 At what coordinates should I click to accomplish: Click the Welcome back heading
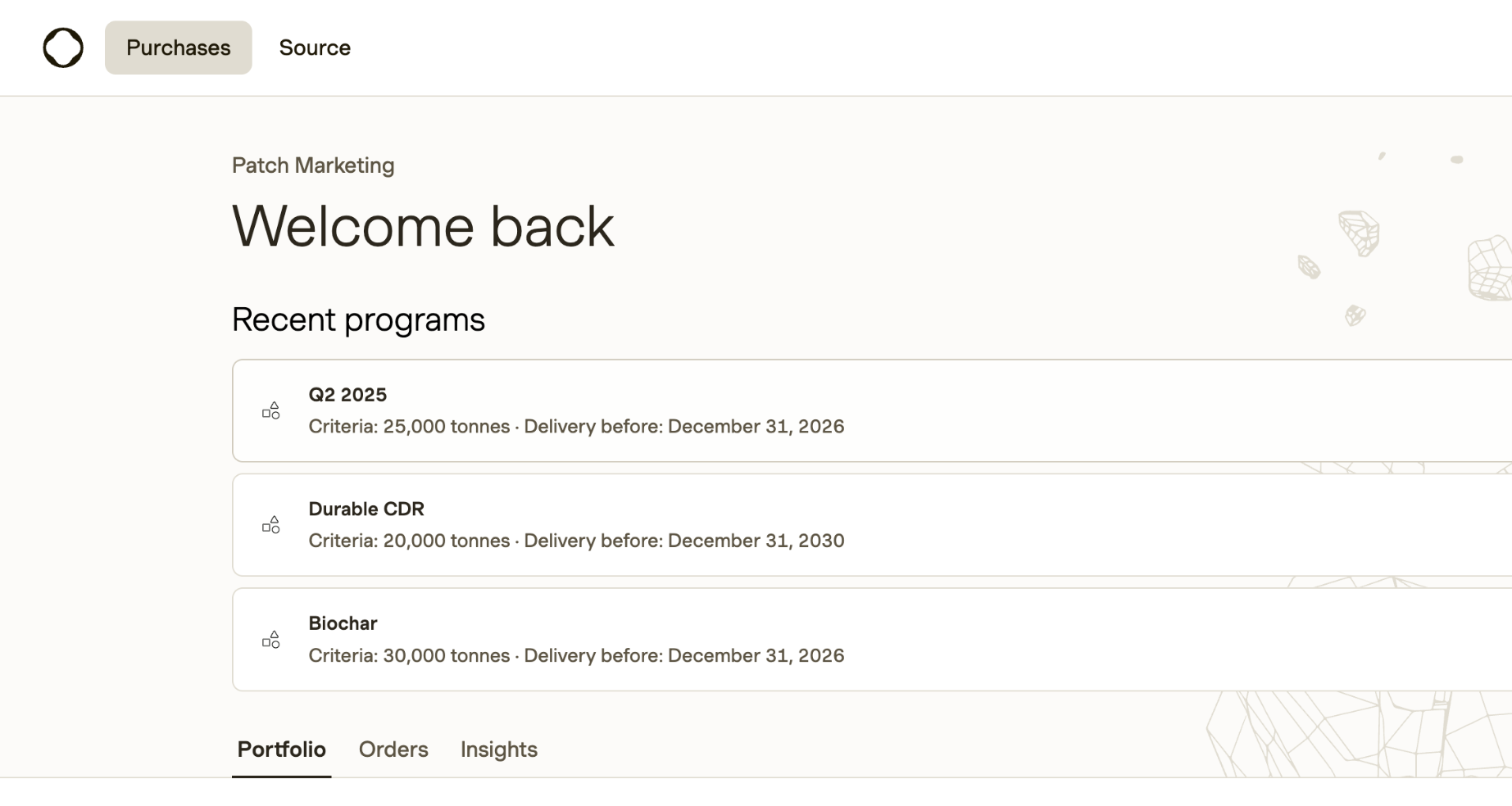pyautogui.click(x=423, y=226)
